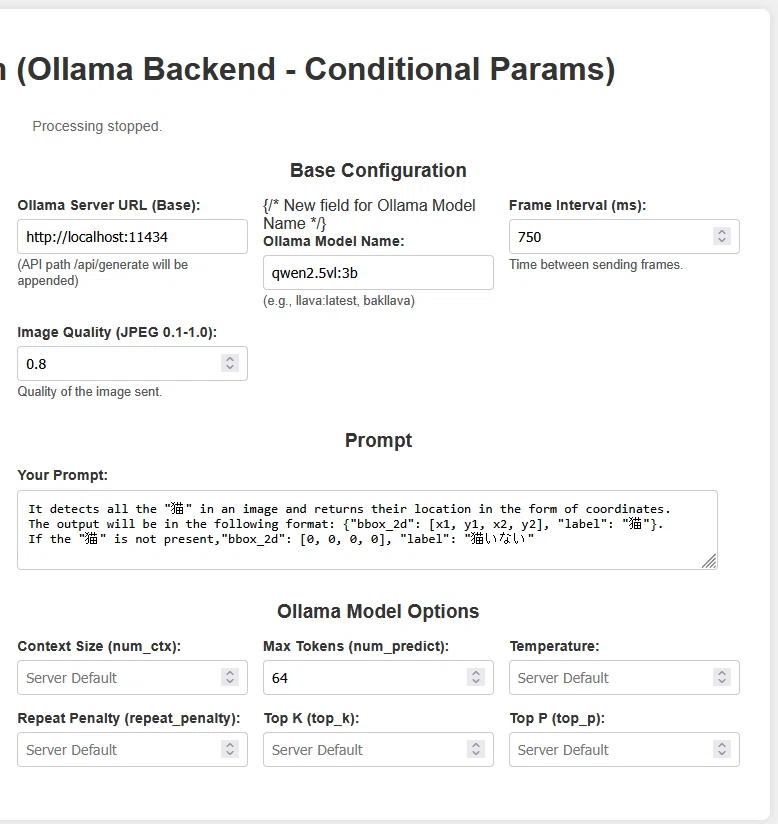
Task: Click inside the Your Prompt textarea
Action: click(367, 530)
